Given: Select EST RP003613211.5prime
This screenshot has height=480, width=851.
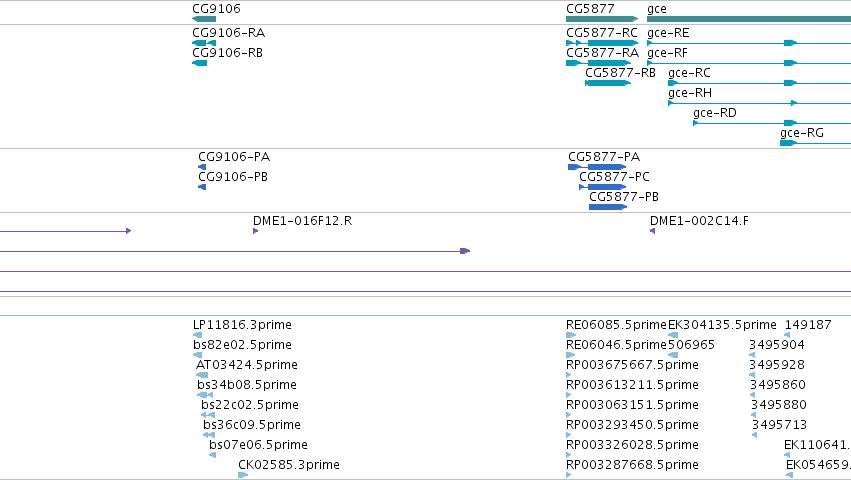Looking at the screenshot, I should point(632,385).
